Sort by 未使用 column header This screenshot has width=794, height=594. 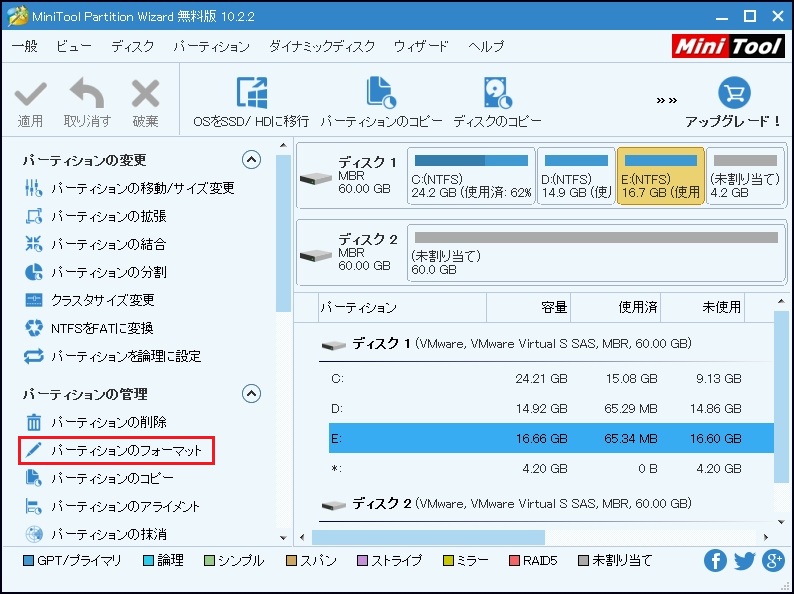coord(702,307)
